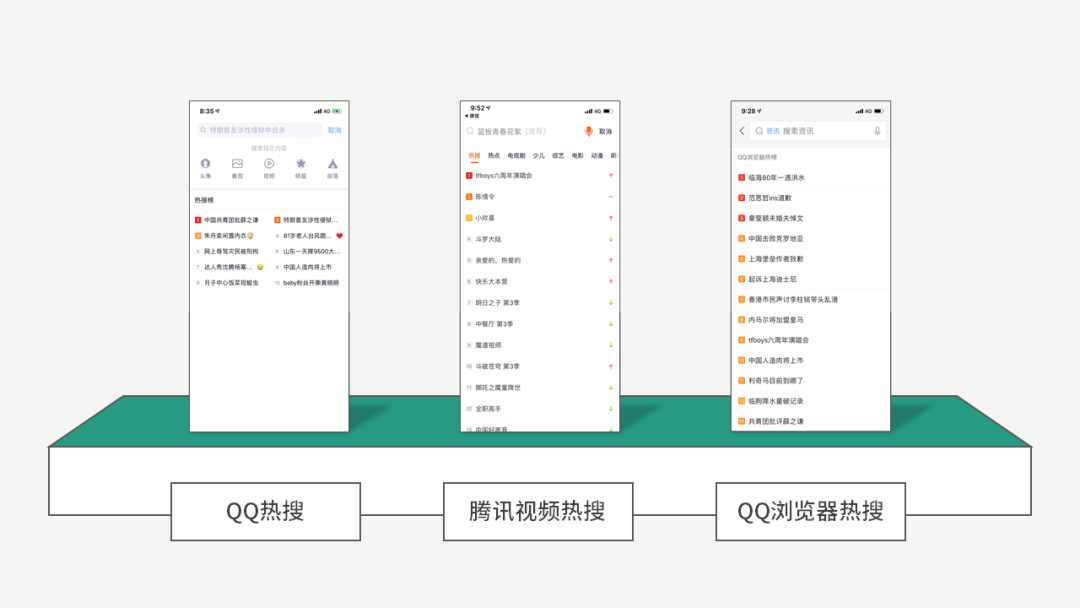Click the 资讯 link in QQ Browser search
The width and height of the screenshot is (1080, 608).
773,131
